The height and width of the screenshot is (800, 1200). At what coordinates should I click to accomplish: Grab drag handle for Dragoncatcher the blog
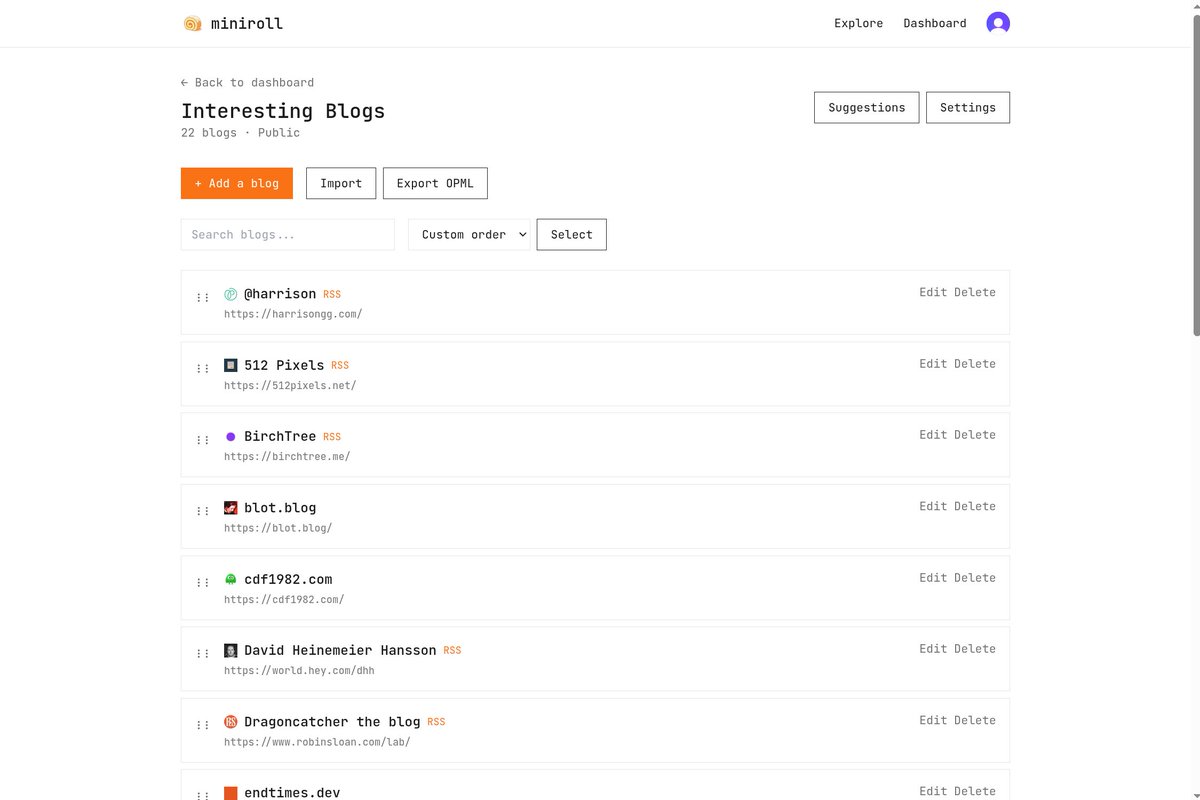203,724
